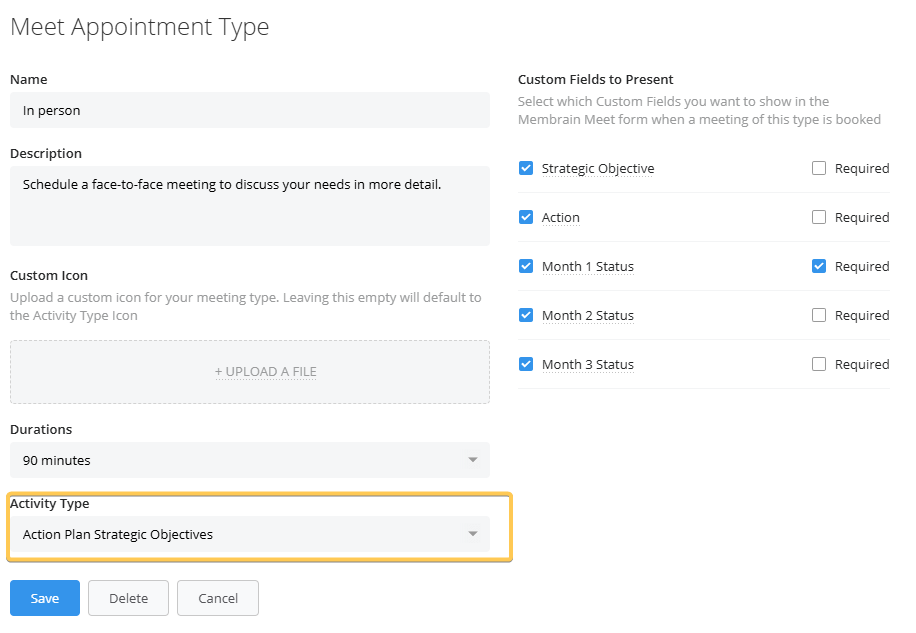Screen dimensions: 916x633
Task: Mark Month 2 Status as Required
Action: [x=819, y=315]
